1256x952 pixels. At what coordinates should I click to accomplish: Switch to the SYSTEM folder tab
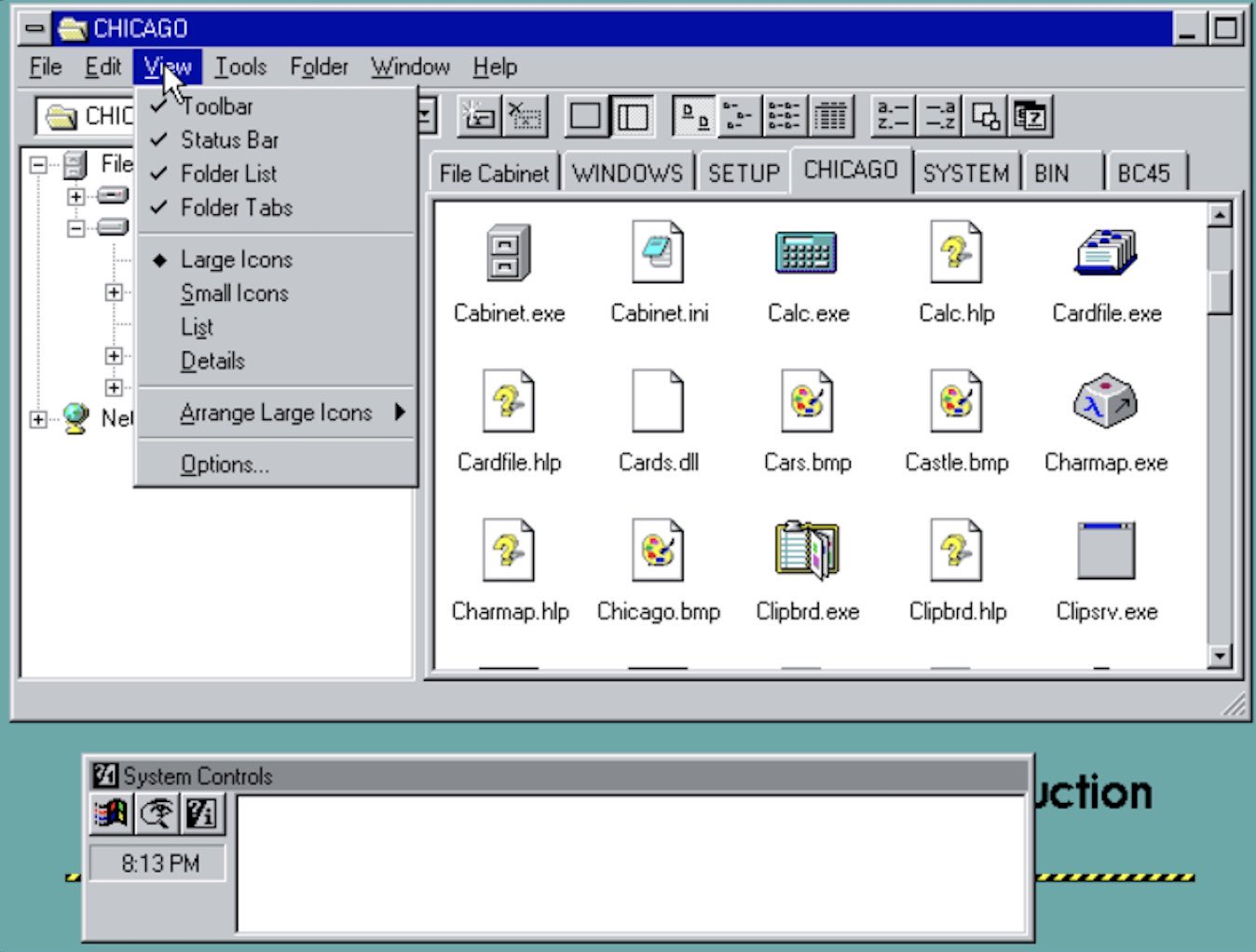click(x=965, y=171)
